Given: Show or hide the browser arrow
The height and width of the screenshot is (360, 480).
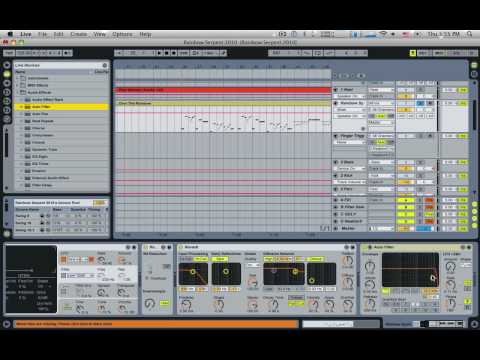Looking at the screenshot, I should (7, 65).
